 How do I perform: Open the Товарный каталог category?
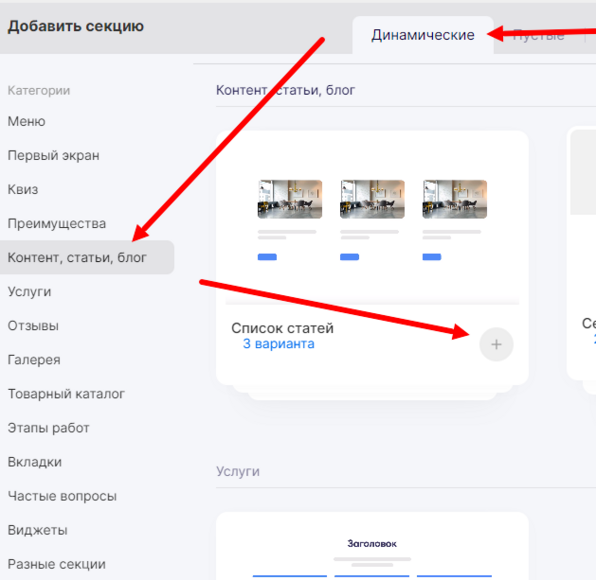pyautogui.click(x=66, y=394)
